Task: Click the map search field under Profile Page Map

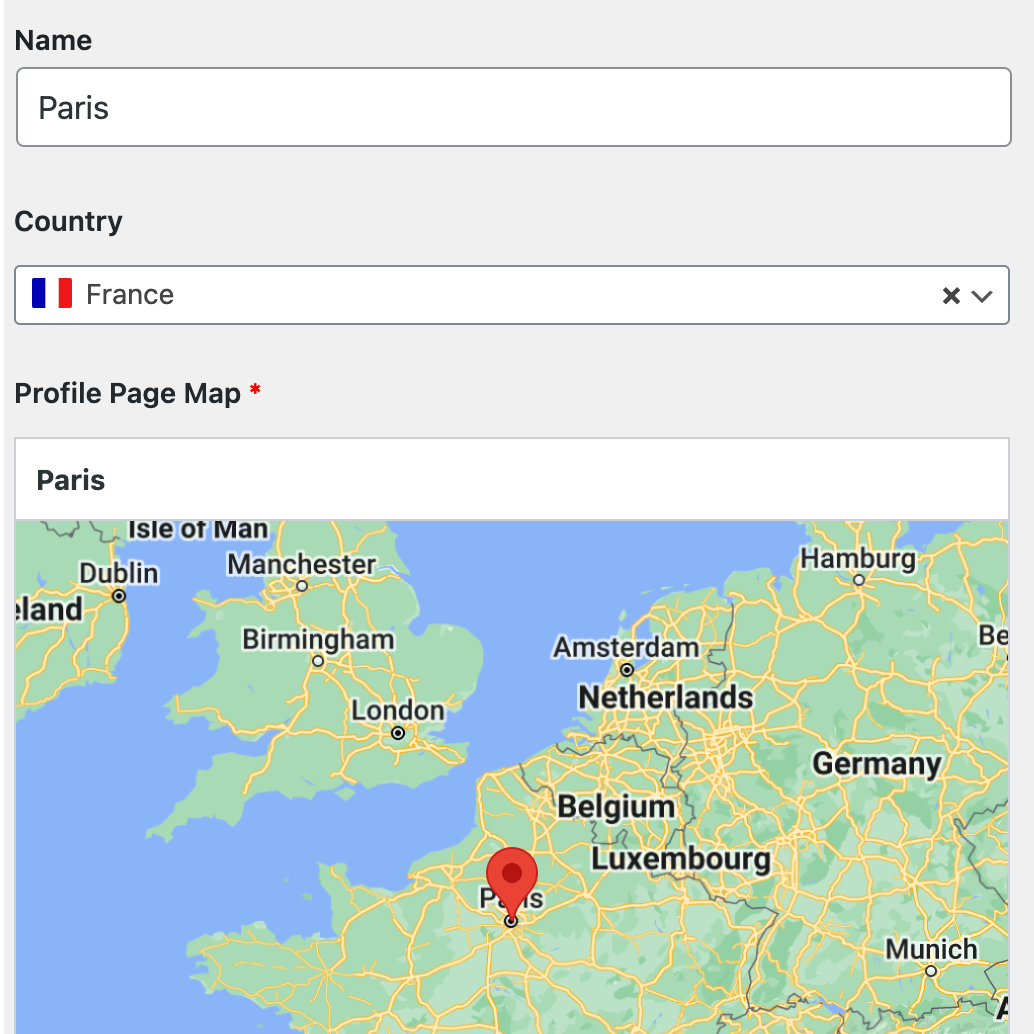Action: pos(512,479)
